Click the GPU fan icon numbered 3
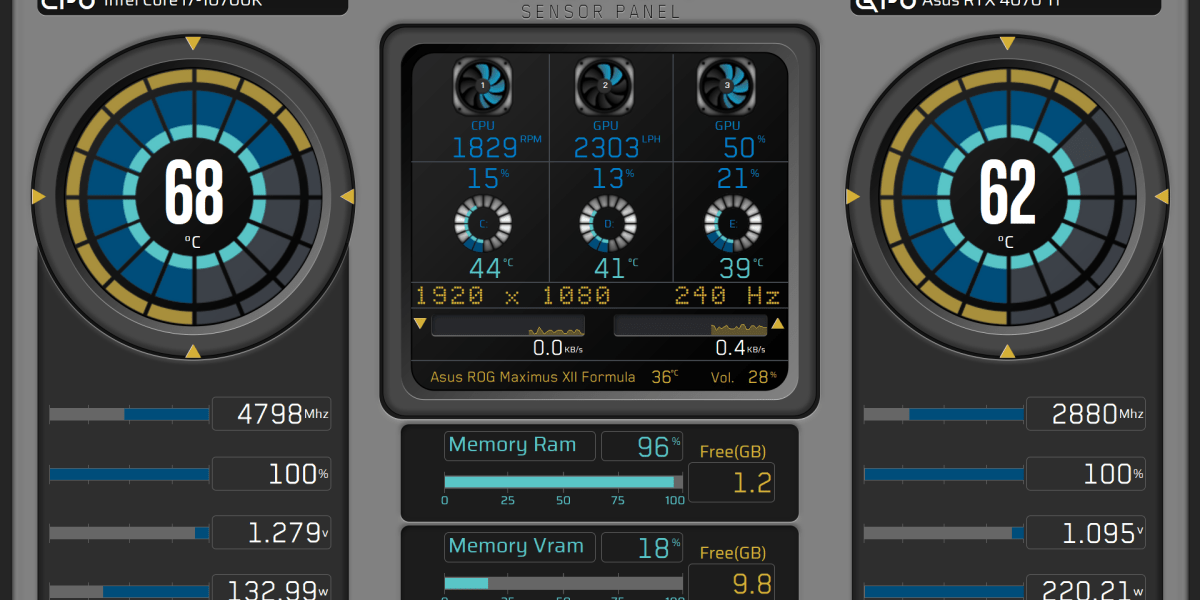 pyautogui.click(x=727, y=86)
